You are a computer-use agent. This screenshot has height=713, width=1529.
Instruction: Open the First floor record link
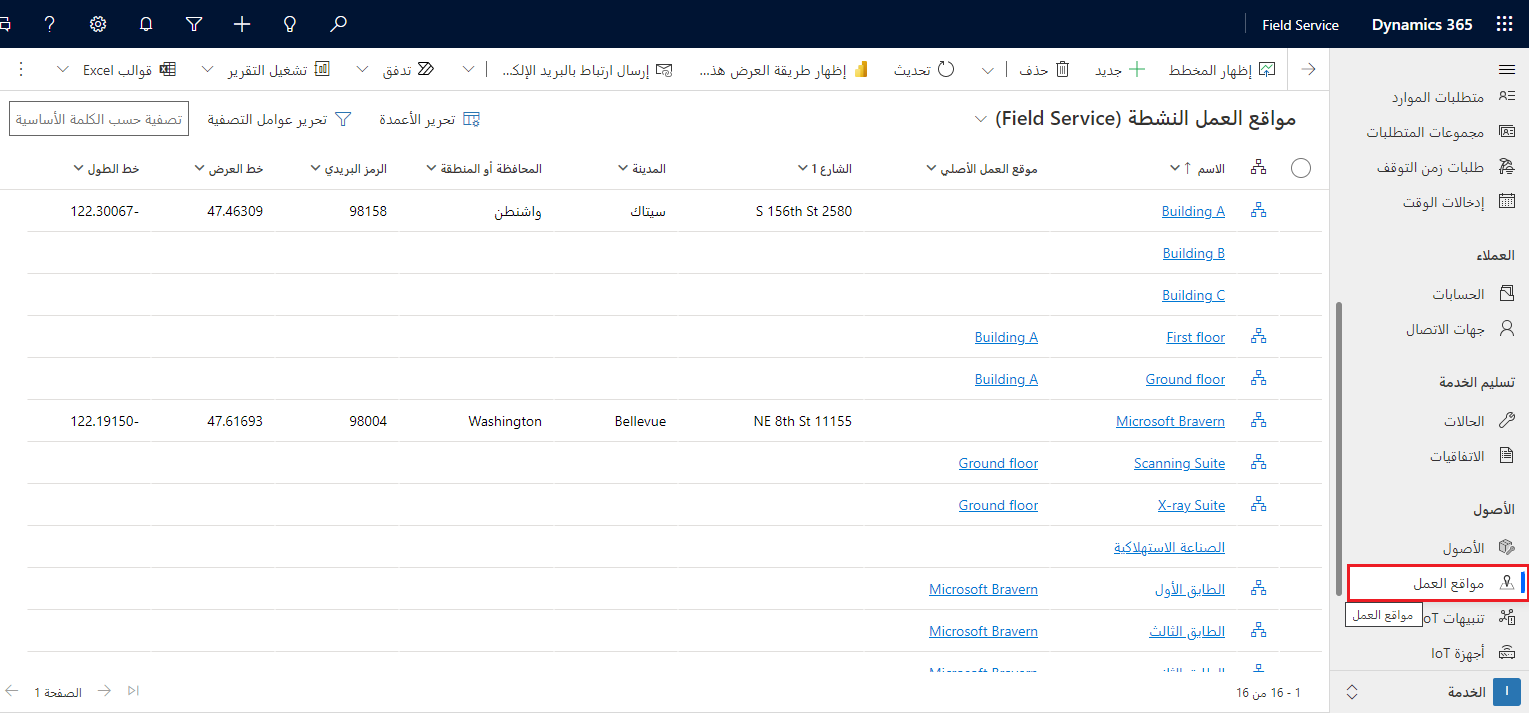click(1196, 337)
